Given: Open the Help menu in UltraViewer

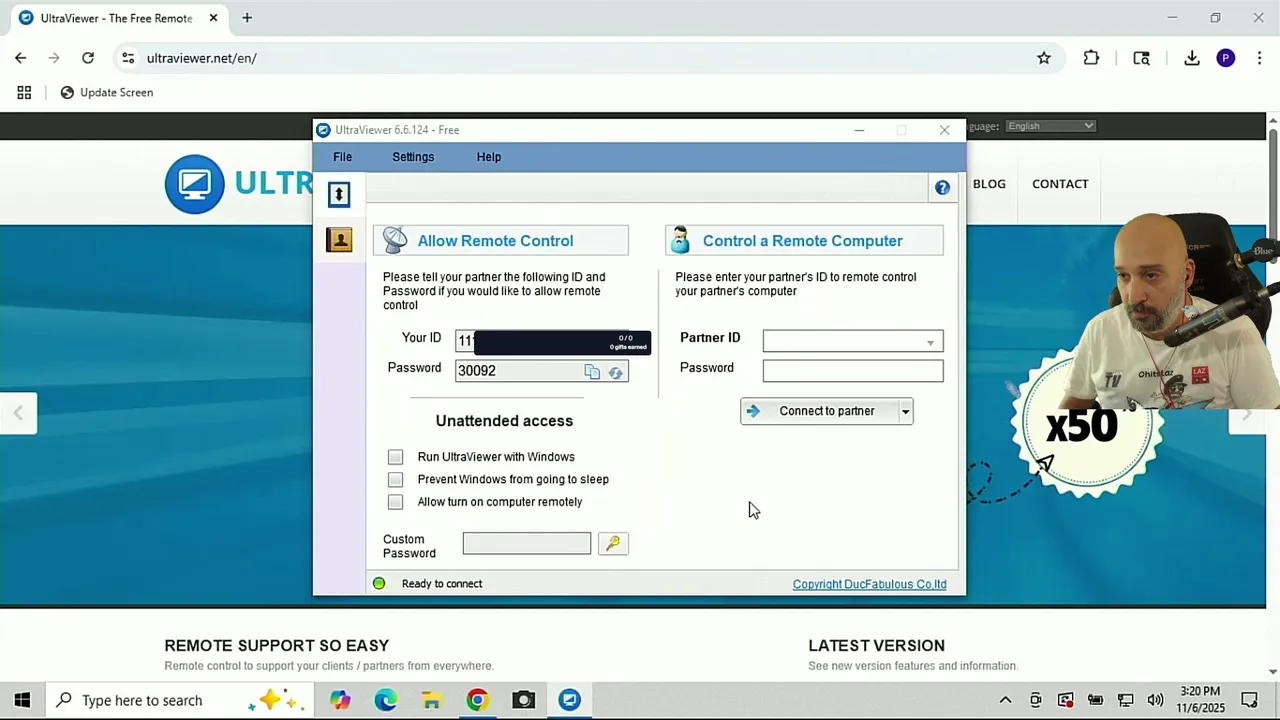Looking at the screenshot, I should tap(489, 157).
